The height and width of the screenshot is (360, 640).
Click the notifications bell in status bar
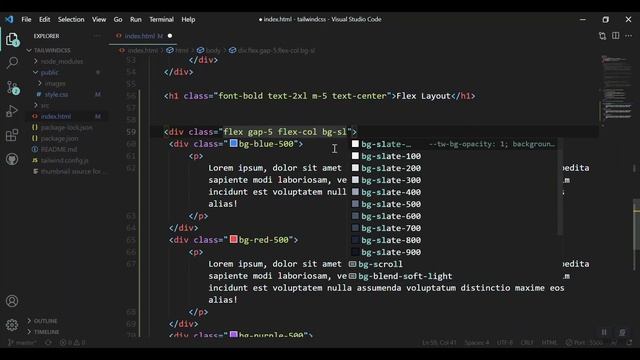point(629,343)
